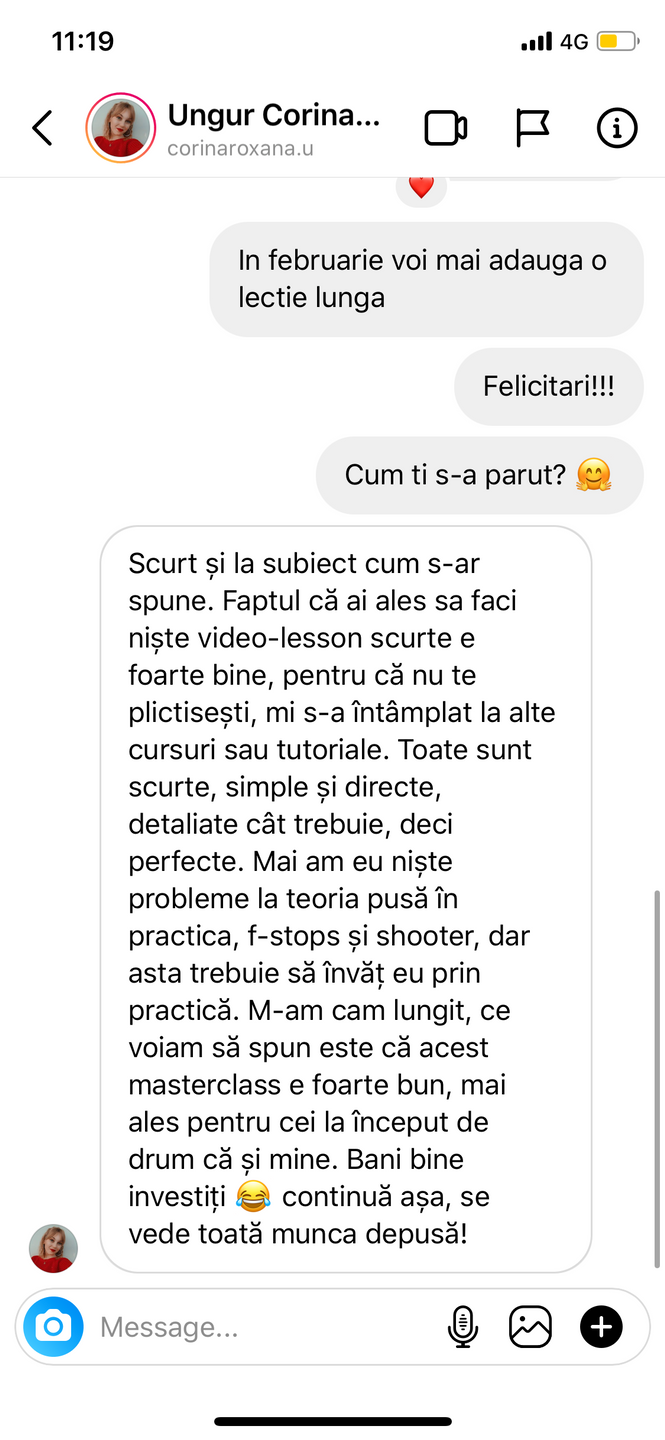Image resolution: width=665 pixels, height=1440 pixels.
Task: Start a video call with camera icon
Action: [446, 128]
